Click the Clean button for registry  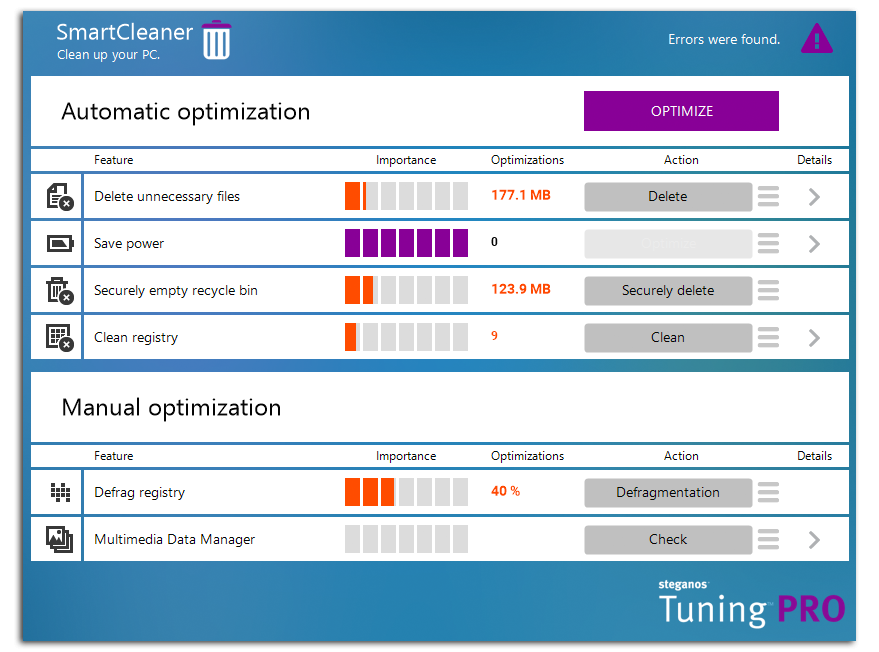coord(668,337)
